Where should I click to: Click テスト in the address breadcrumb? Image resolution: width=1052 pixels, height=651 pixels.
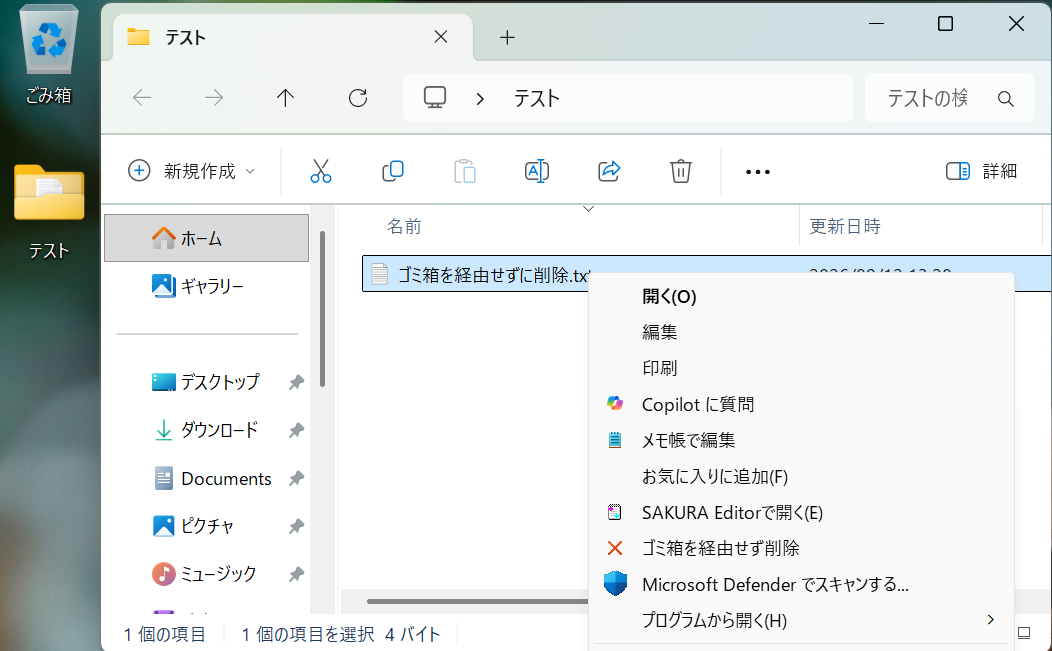pos(537,99)
